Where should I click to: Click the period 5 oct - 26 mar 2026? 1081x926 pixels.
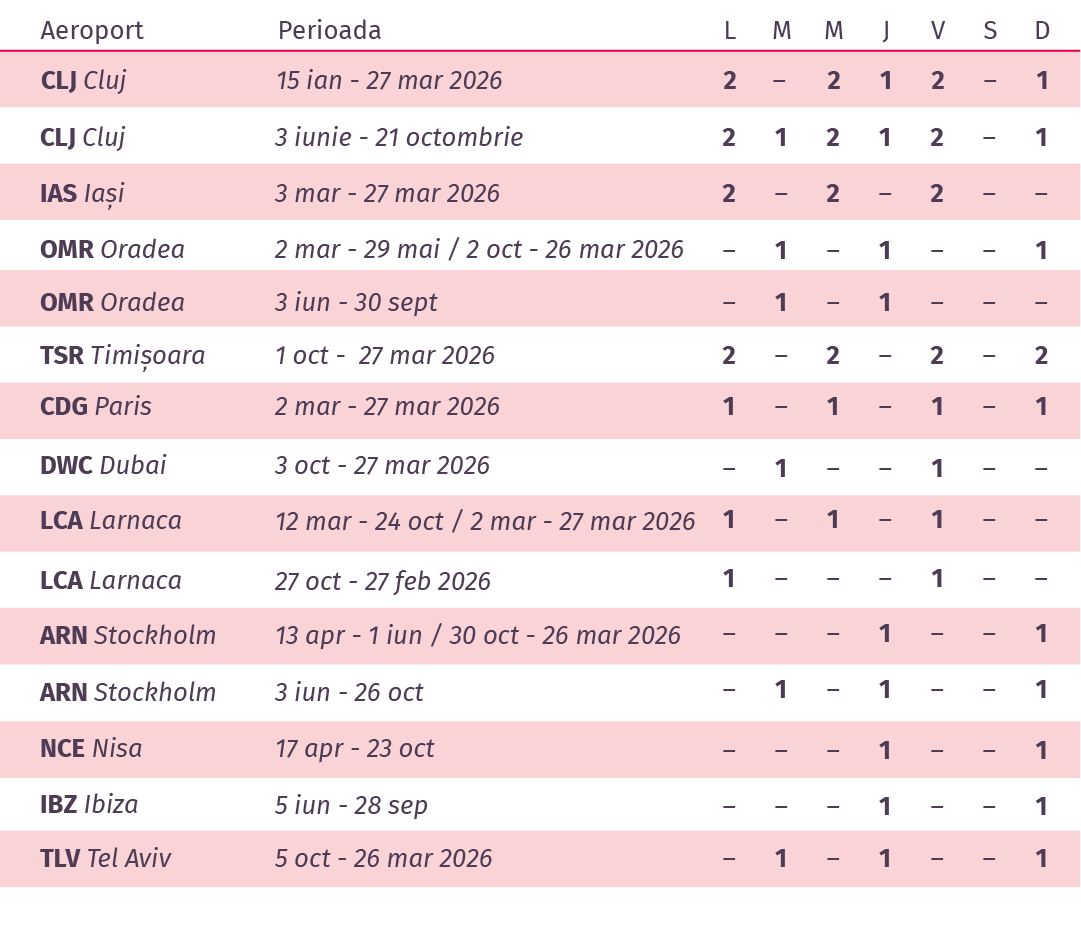pos(383,858)
